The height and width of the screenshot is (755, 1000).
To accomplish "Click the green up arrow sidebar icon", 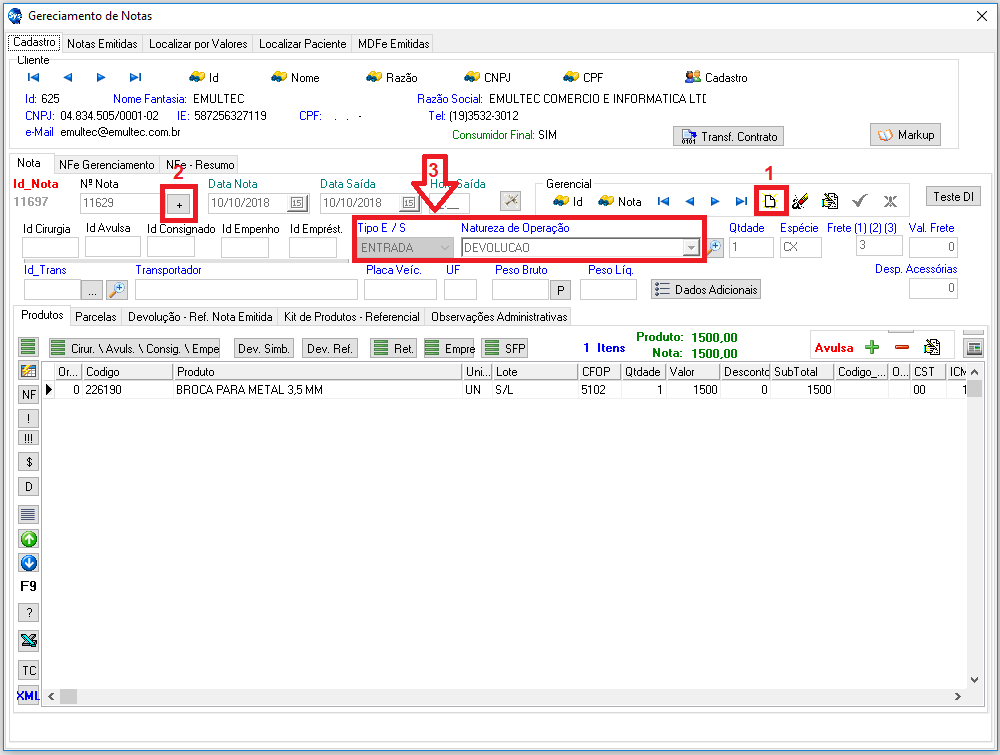I will click(29, 539).
